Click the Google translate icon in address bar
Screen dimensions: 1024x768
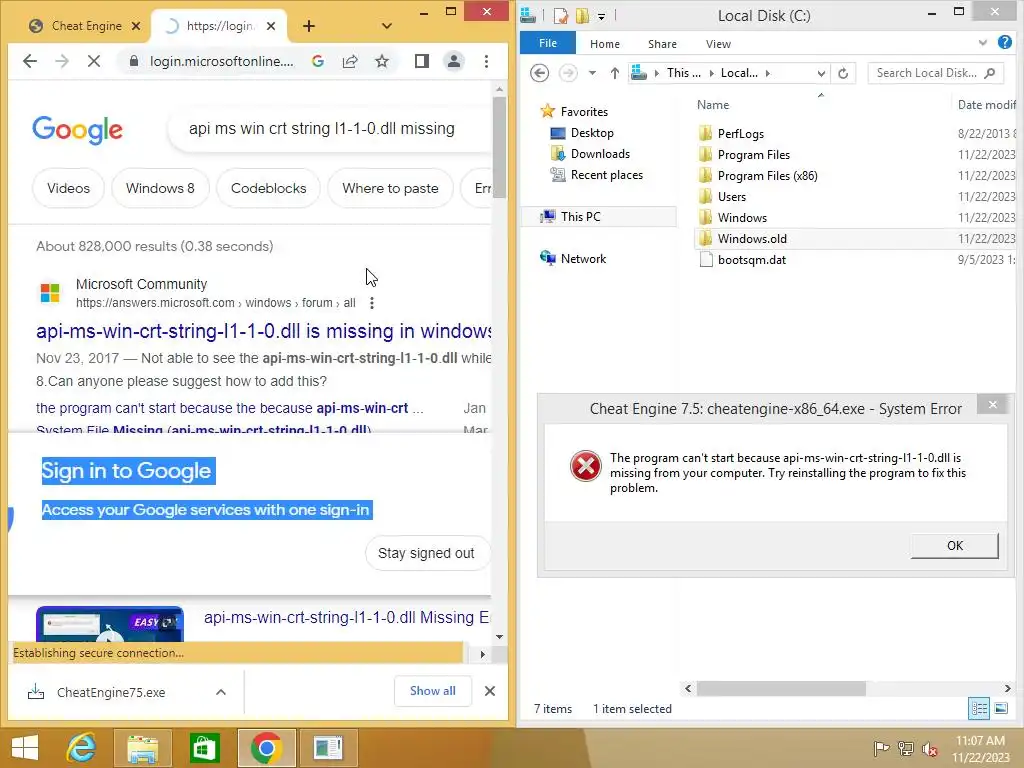coord(318,61)
